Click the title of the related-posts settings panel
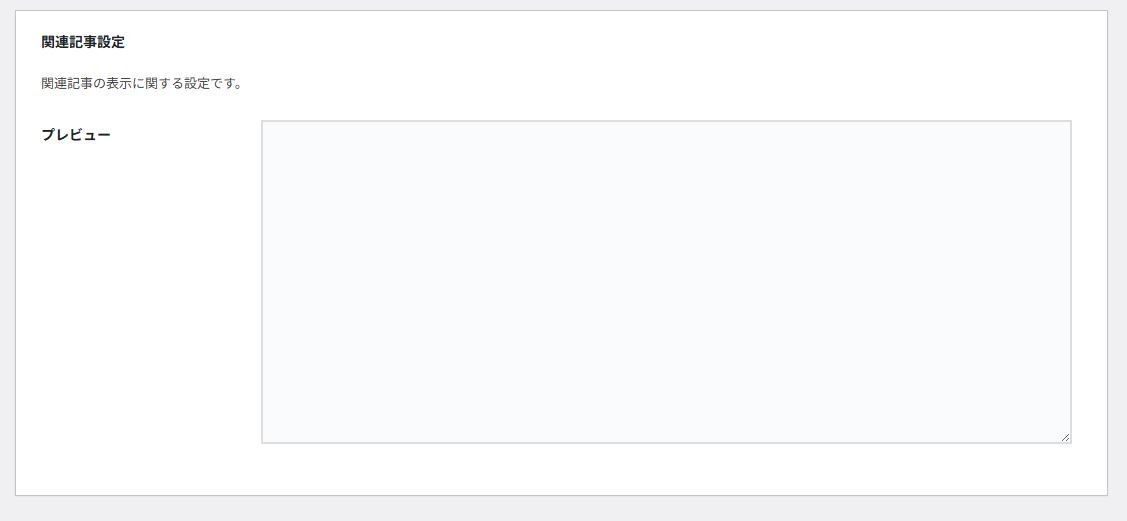The image size is (1127, 521). pyautogui.click(x=83, y=42)
